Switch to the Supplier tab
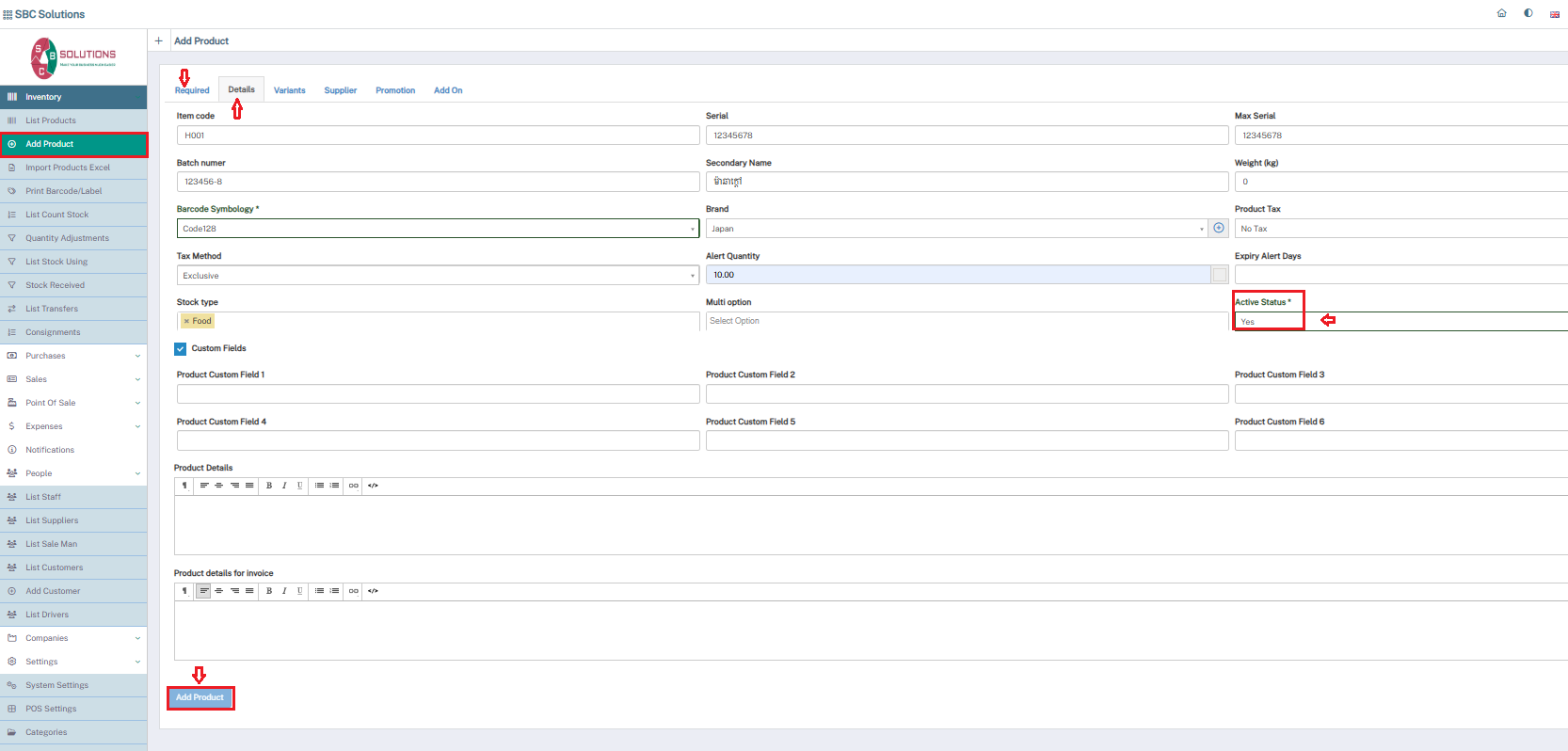The height and width of the screenshot is (751, 1568). [340, 90]
